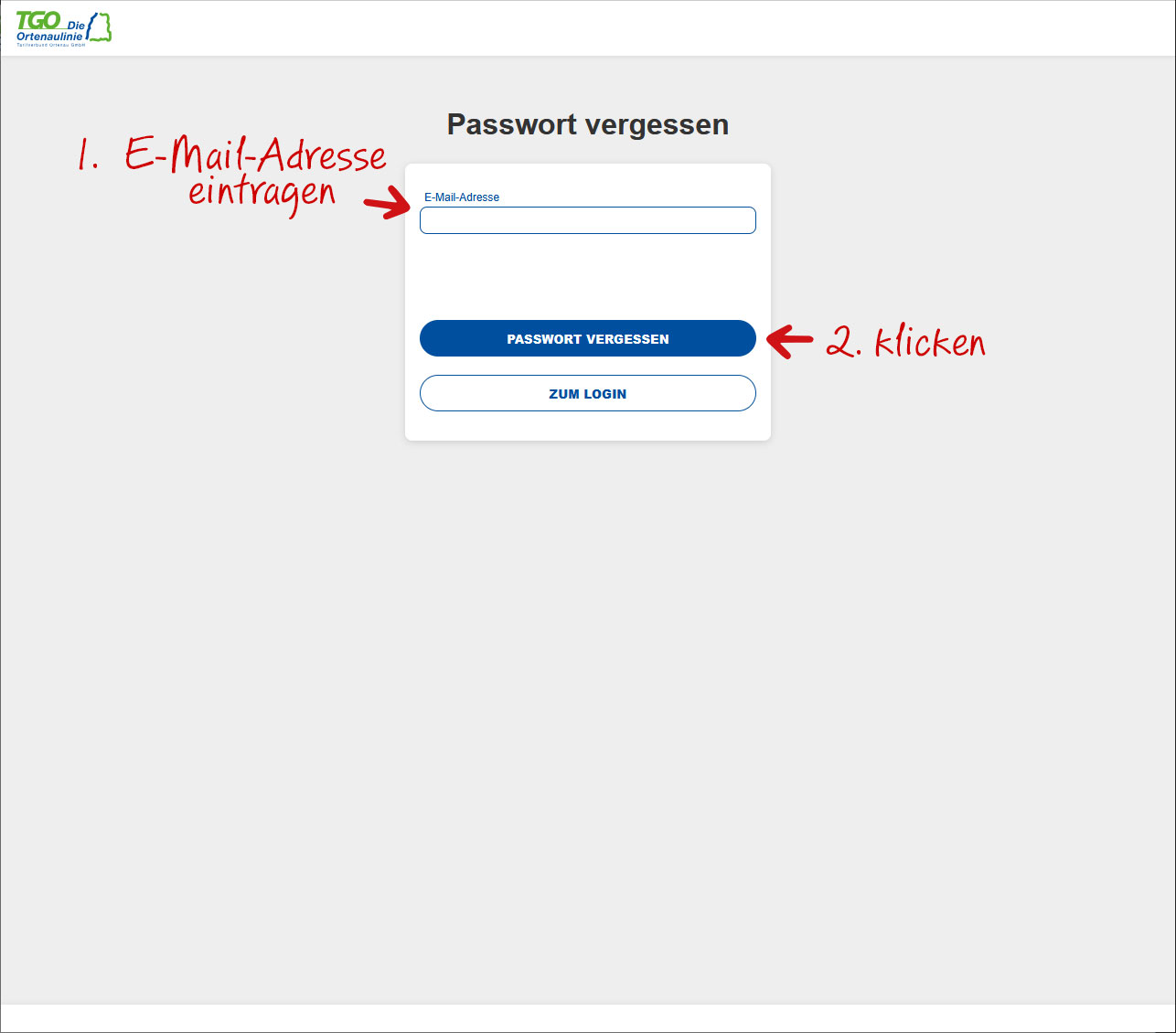
Task: Click the red arrow pointing at Passwort vergessen button
Action: 789,341
